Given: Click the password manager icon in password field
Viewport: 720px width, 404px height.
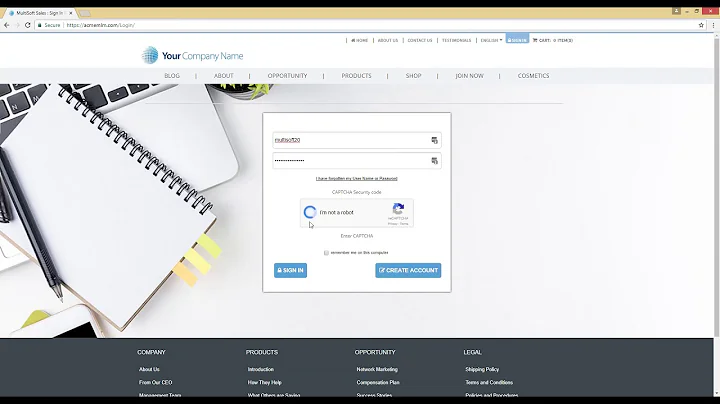Looking at the screenshot, I should point(434,161).
